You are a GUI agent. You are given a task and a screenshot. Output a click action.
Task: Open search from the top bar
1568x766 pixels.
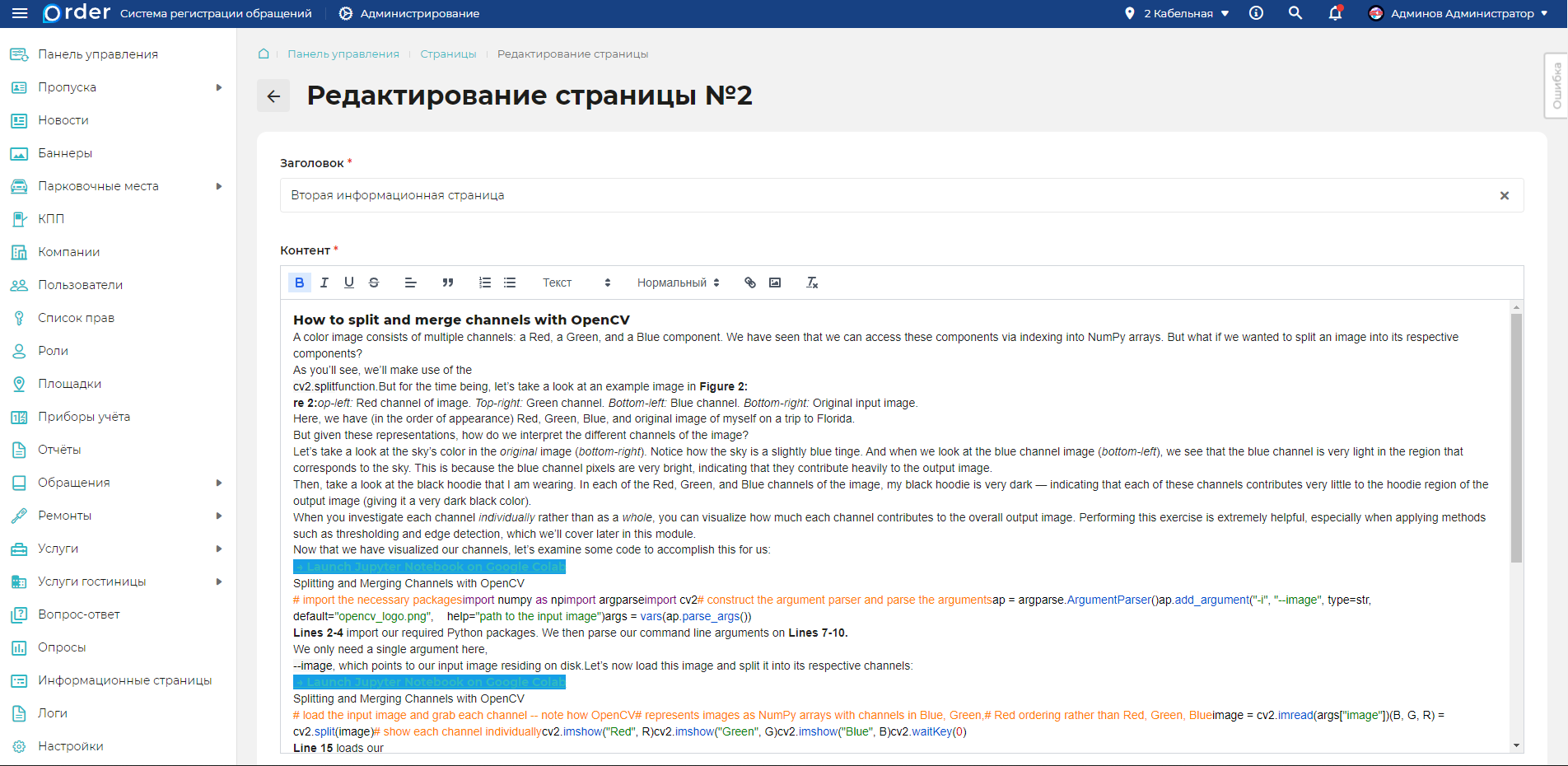pos(1295,13)
